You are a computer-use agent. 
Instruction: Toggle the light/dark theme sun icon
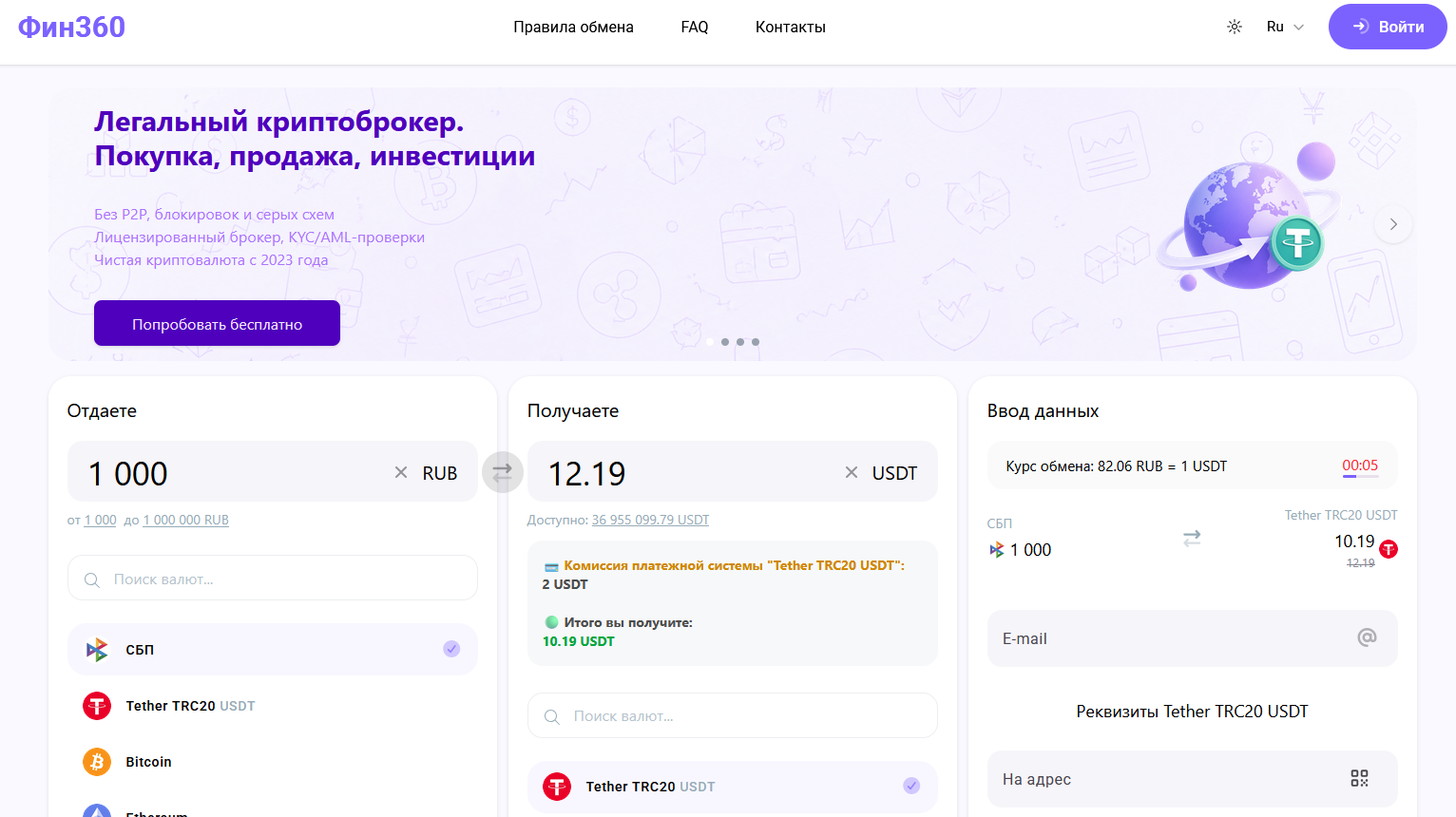pyautogui.click(x=1235, y=27)
